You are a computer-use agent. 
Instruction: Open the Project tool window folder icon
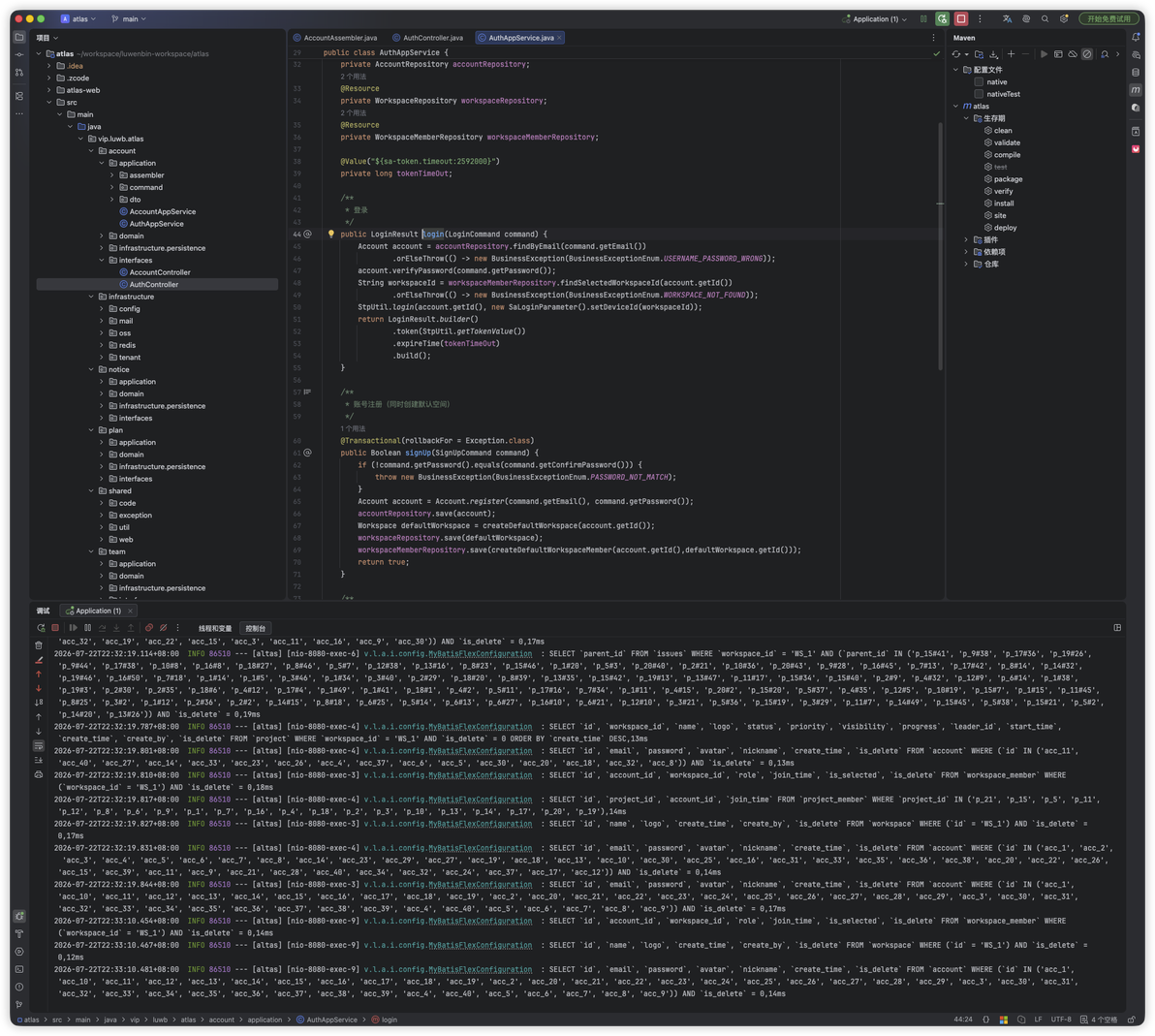[x=19, y=37]
